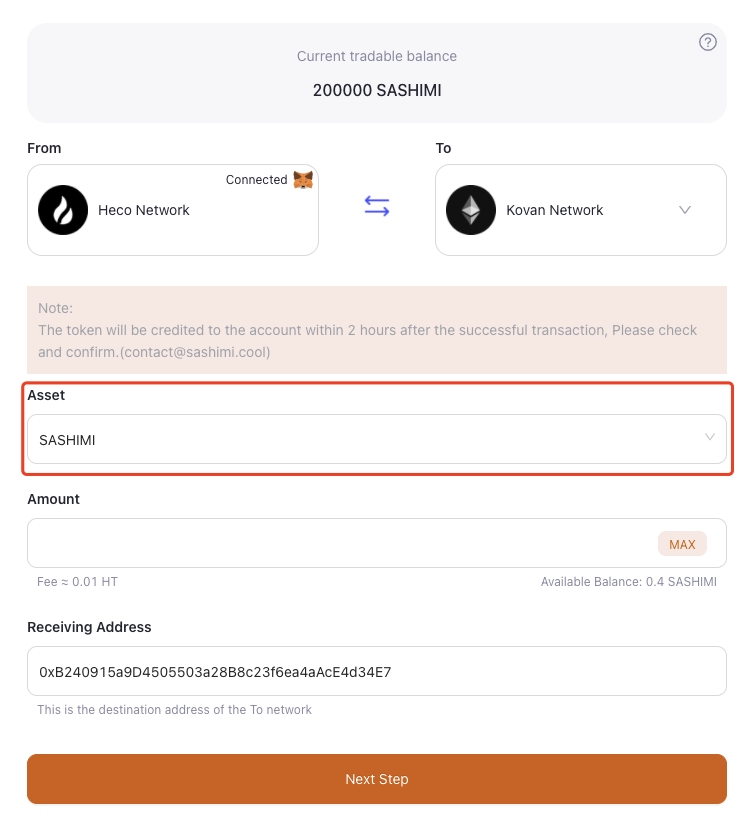
Task: Swap From and To networks arrows
Action: 377,207
